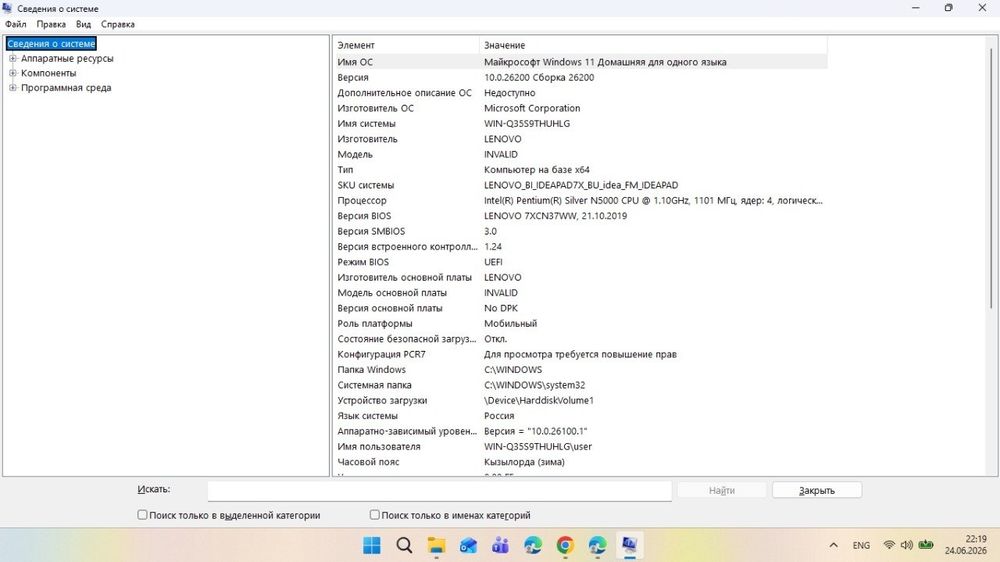Expand the Программная среда node
Screen dimensions: 1000x562
click(x=13, y=87)
